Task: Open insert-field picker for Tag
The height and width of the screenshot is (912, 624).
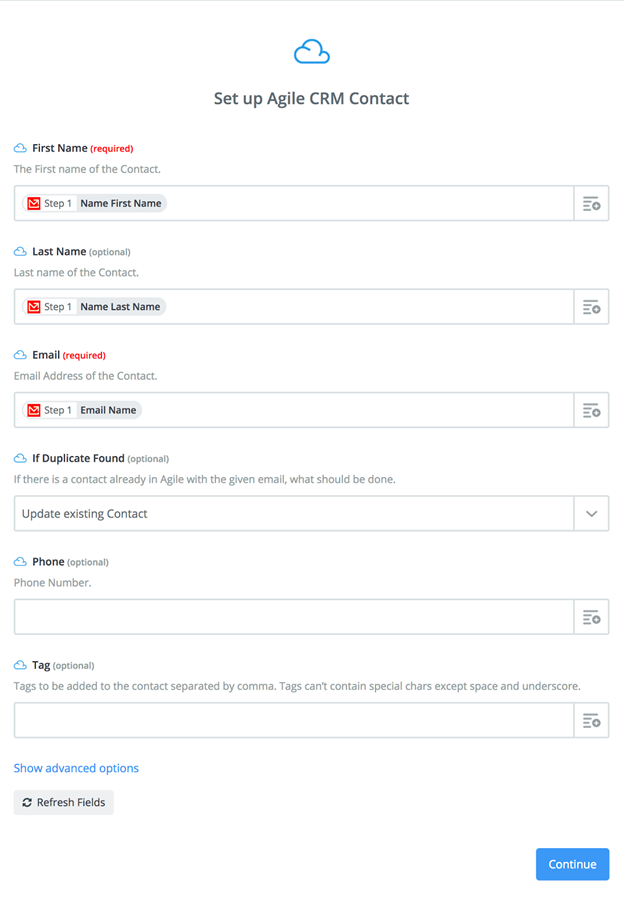Action: click(x=591, y=721)
